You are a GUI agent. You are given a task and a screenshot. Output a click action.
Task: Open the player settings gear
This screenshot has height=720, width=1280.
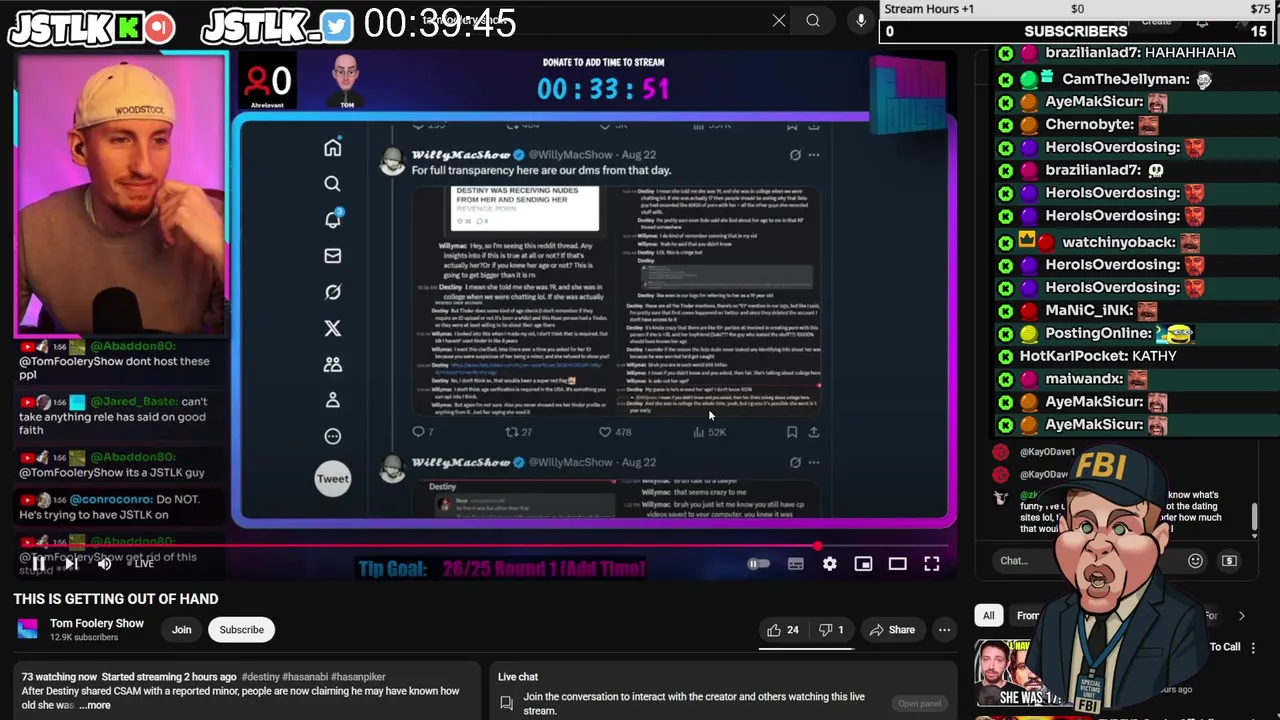830,564
